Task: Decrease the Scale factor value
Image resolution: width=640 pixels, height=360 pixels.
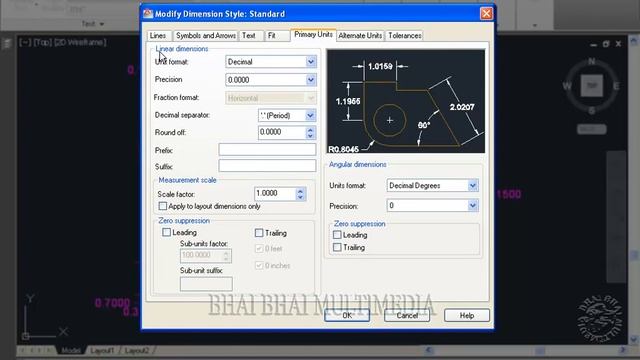Action: point(300,197)
